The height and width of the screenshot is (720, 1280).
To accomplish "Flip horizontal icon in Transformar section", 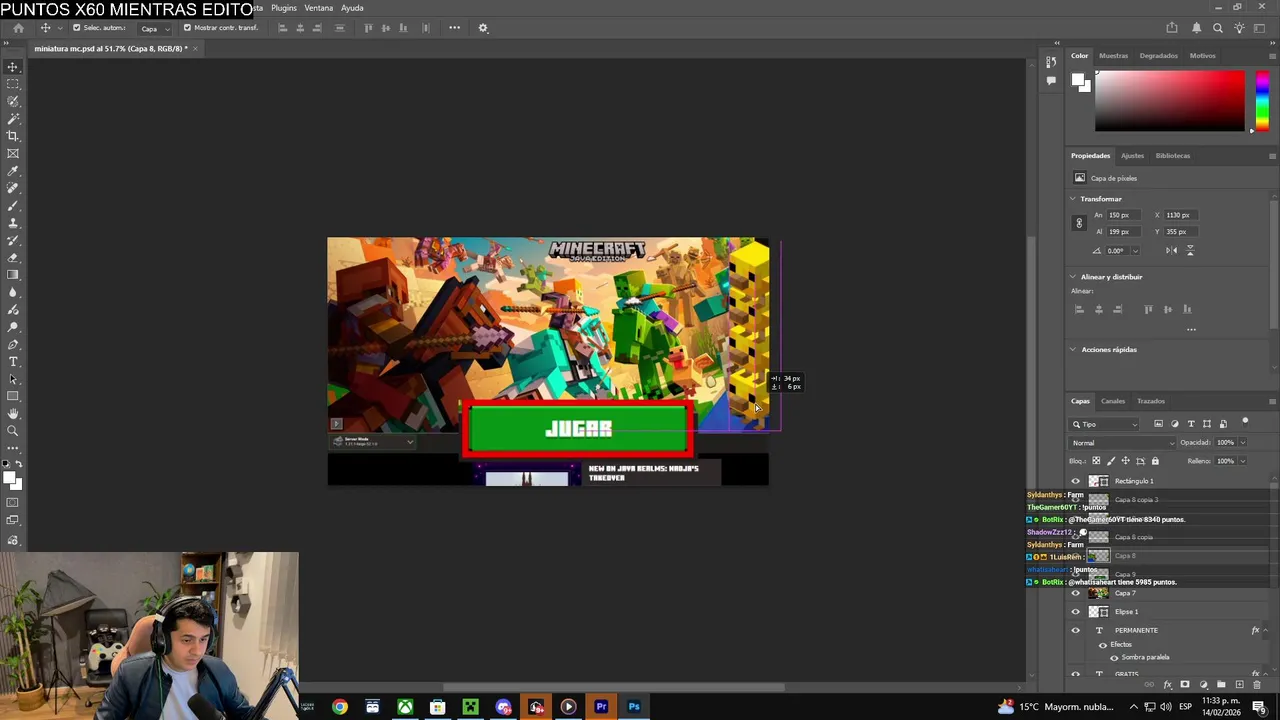I will pyautogui.click(x=1171, y=250).
